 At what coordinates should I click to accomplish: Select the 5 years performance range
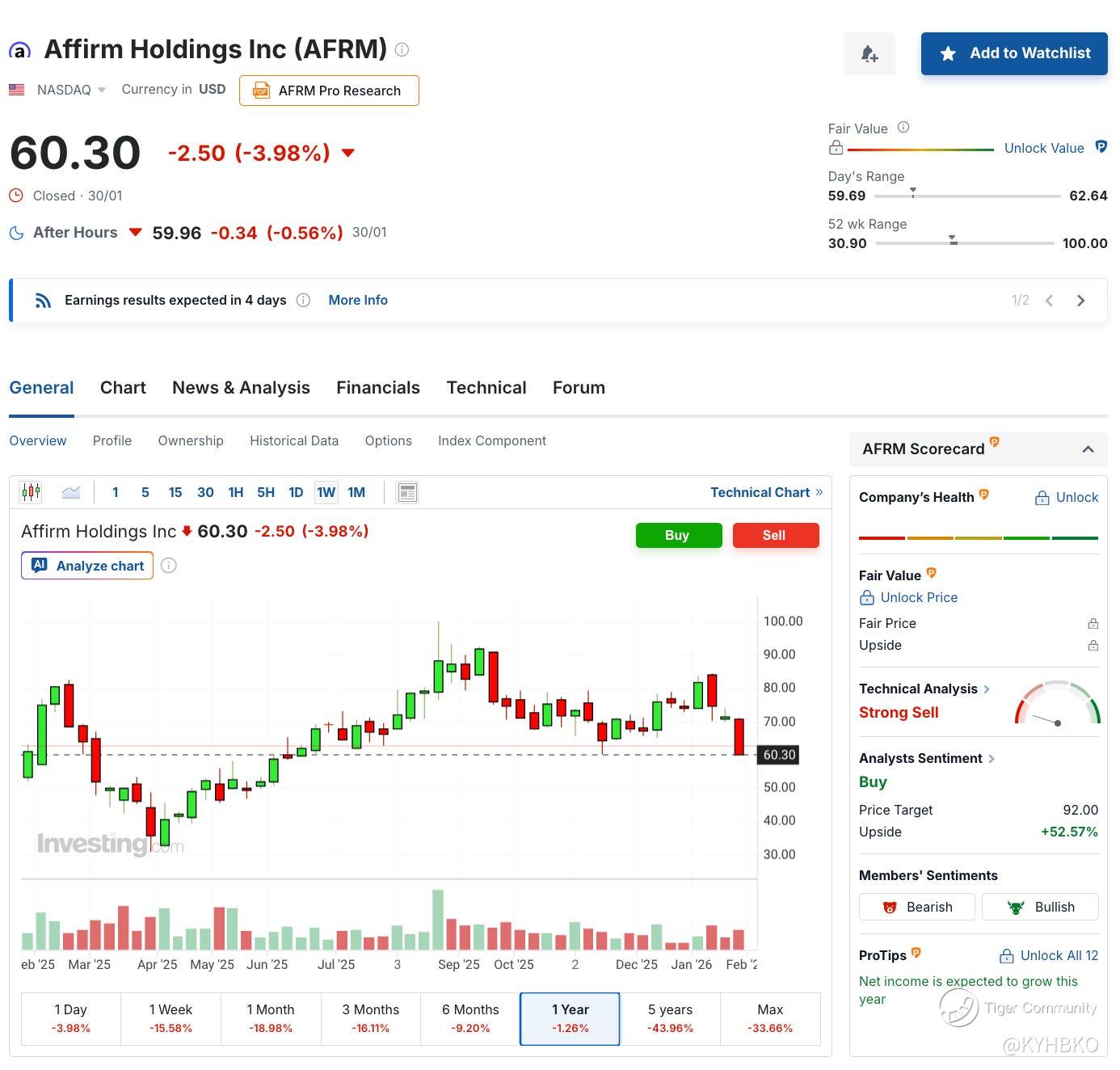coord(670,1018)
